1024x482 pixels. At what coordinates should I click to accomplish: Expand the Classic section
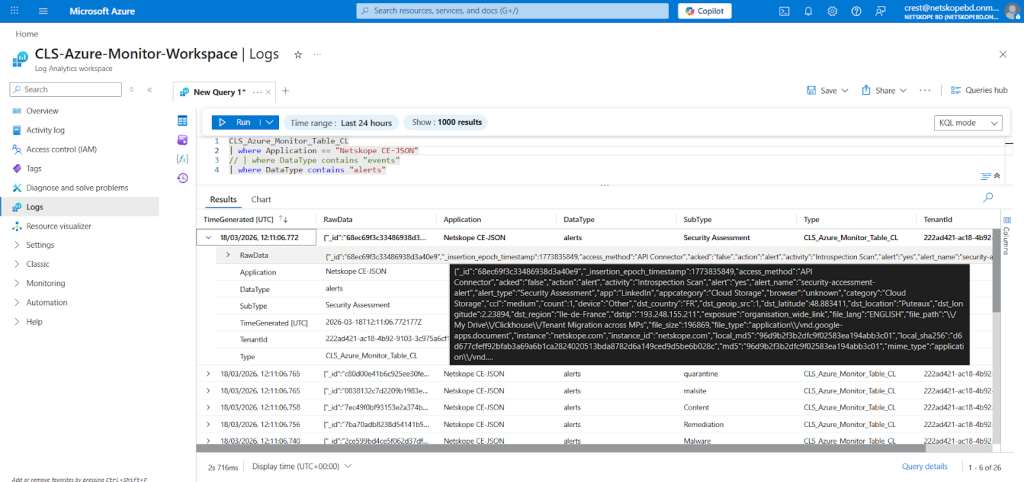(38, 264)
